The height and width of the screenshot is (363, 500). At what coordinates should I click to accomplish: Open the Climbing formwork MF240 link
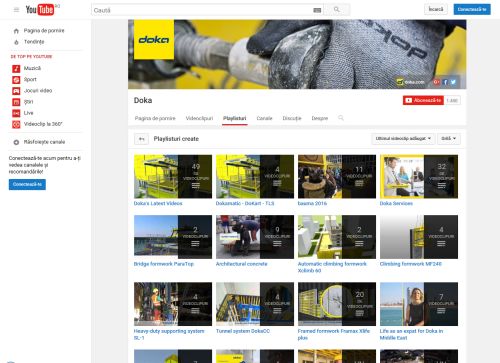pos(411,264)
